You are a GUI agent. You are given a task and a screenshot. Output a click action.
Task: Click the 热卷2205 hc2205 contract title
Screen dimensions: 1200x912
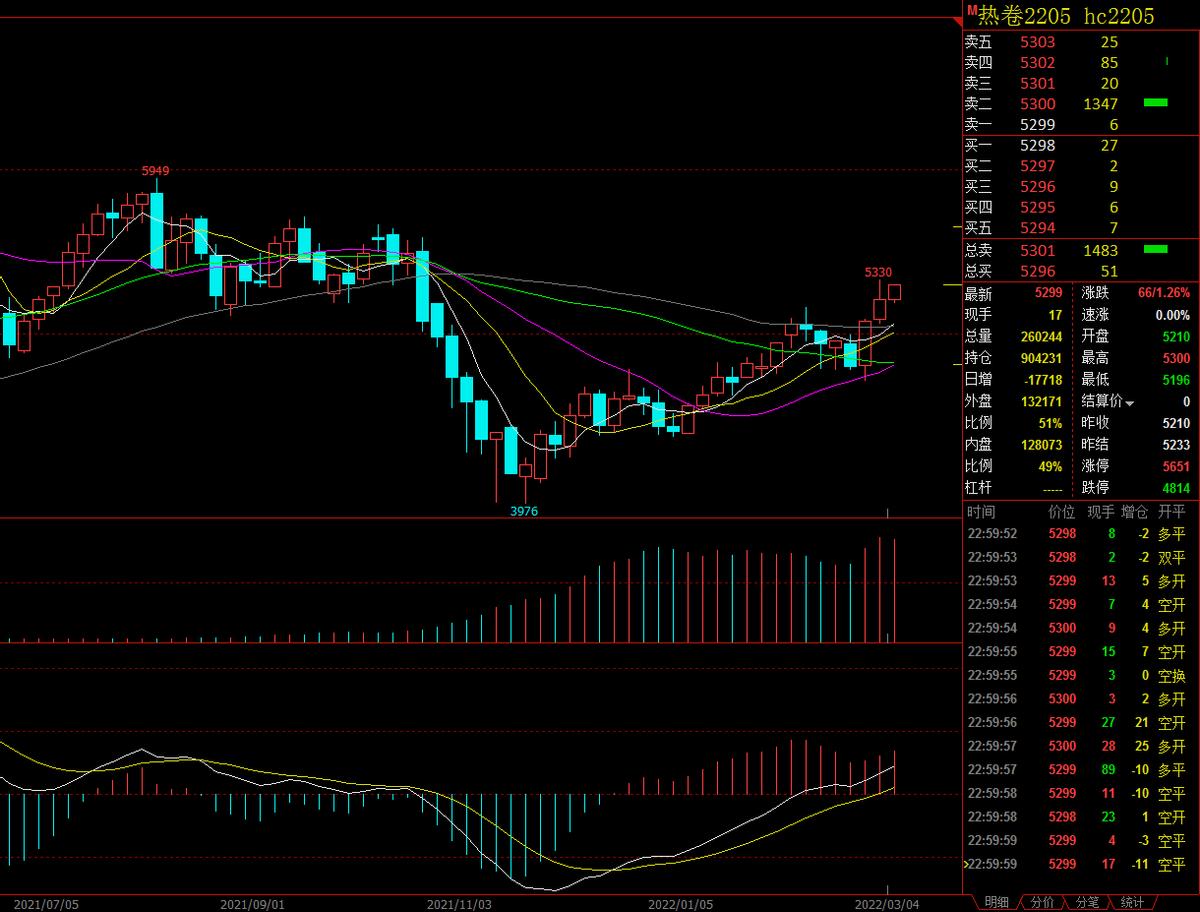(x=1065, y=15)
